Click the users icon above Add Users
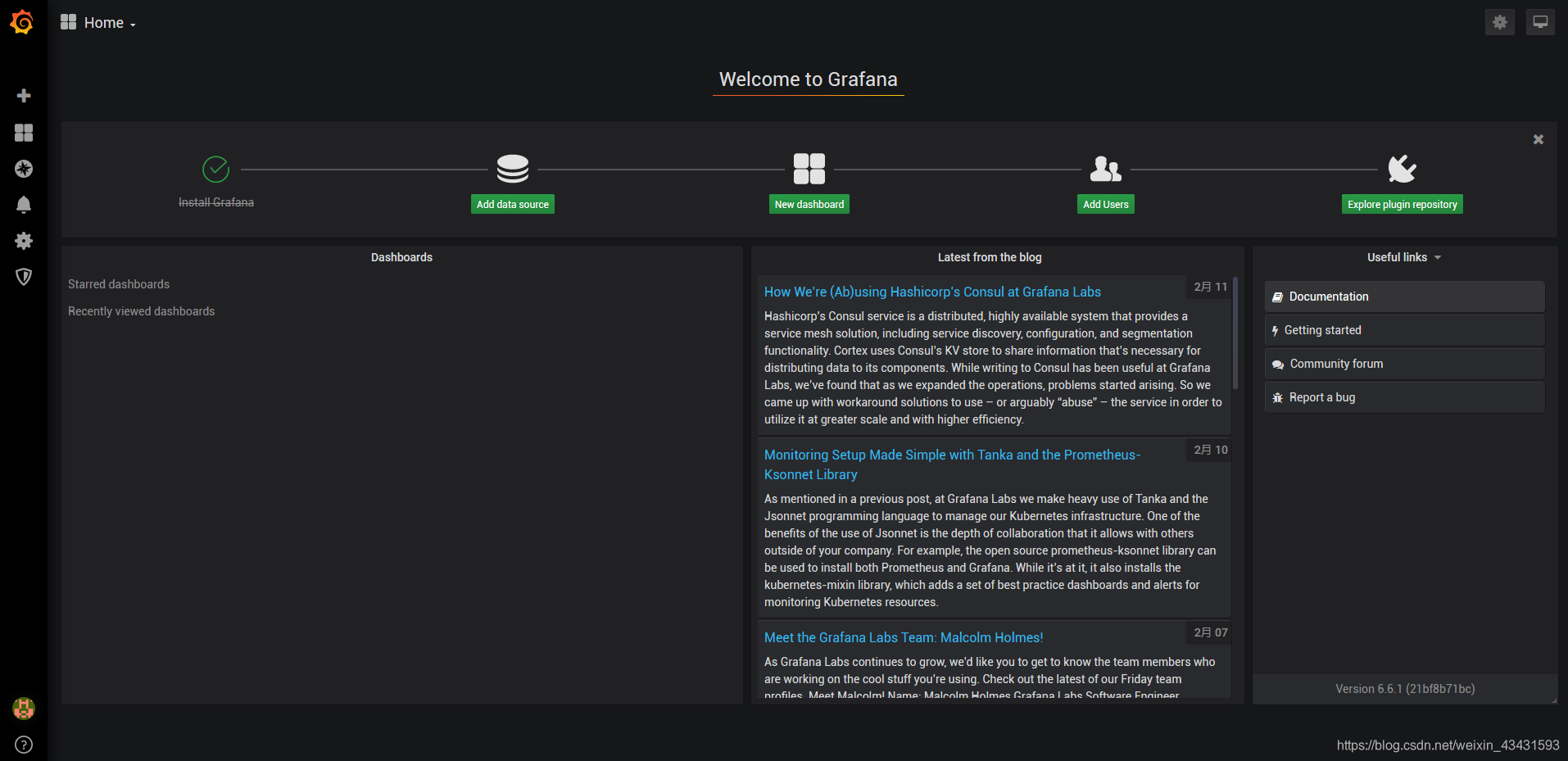The width and height of the screenshot is (1568, 761). [1106, 169]
